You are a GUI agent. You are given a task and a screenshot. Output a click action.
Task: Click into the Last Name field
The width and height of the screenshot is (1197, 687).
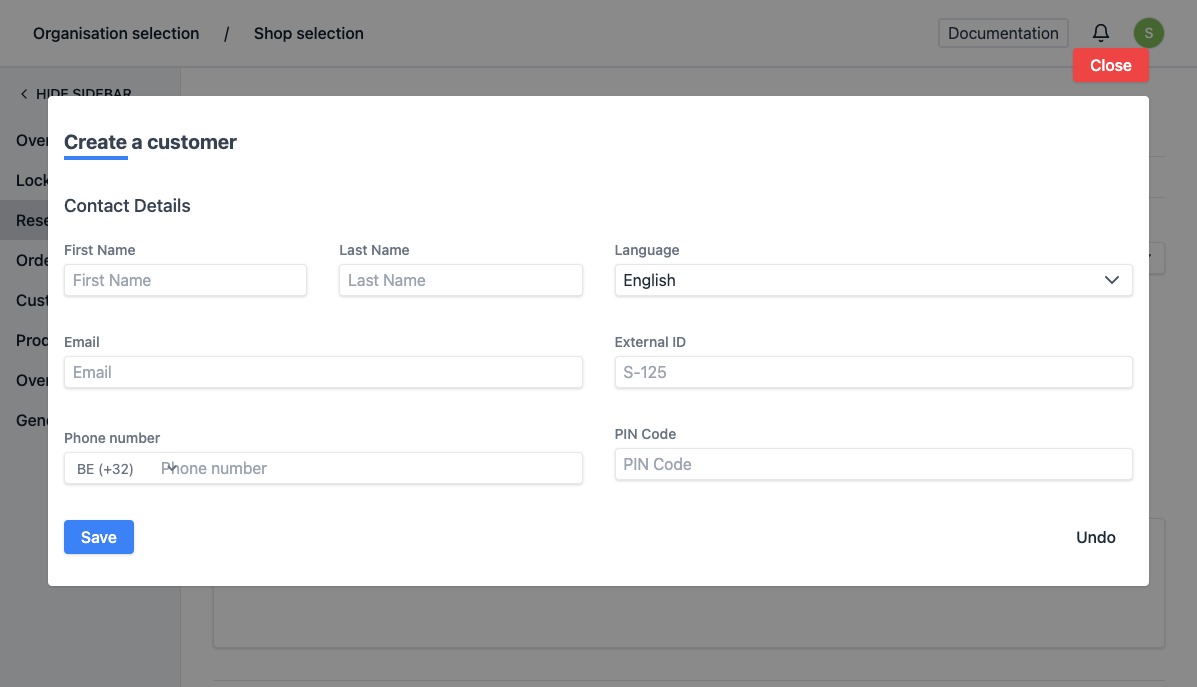pos(460,280)
